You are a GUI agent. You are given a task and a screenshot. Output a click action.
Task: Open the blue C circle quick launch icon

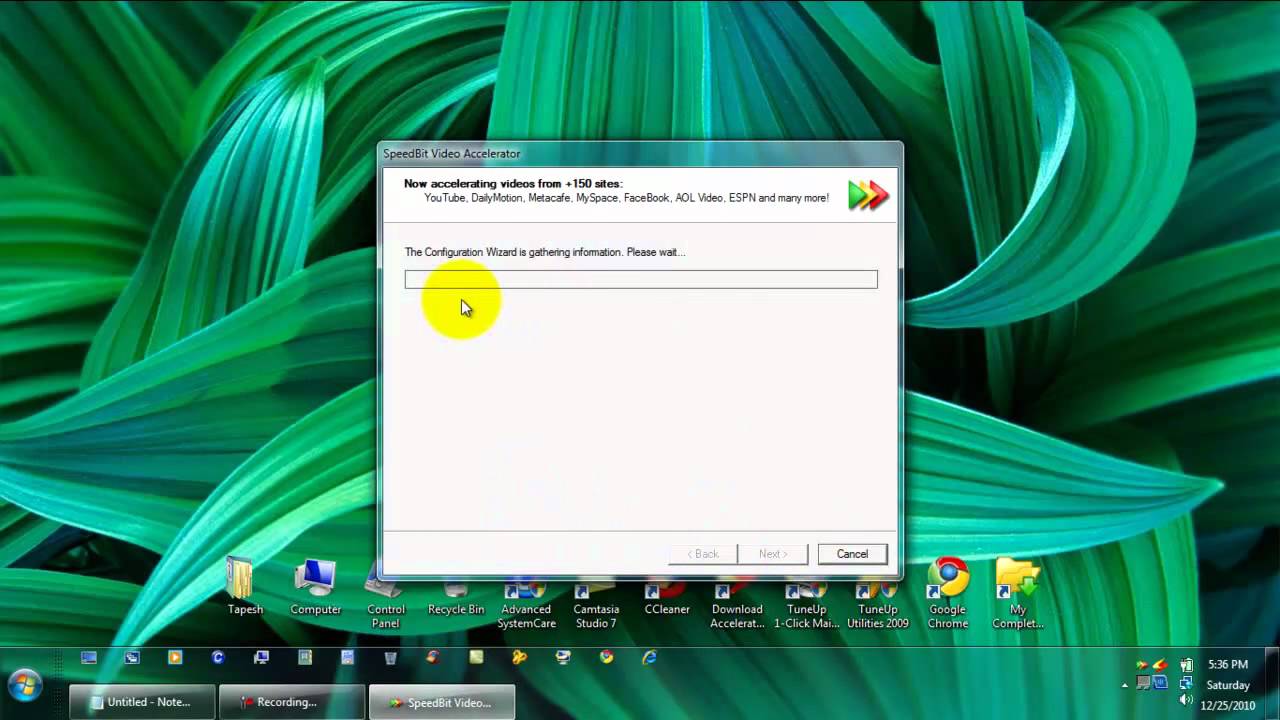[x=218, y=657]
